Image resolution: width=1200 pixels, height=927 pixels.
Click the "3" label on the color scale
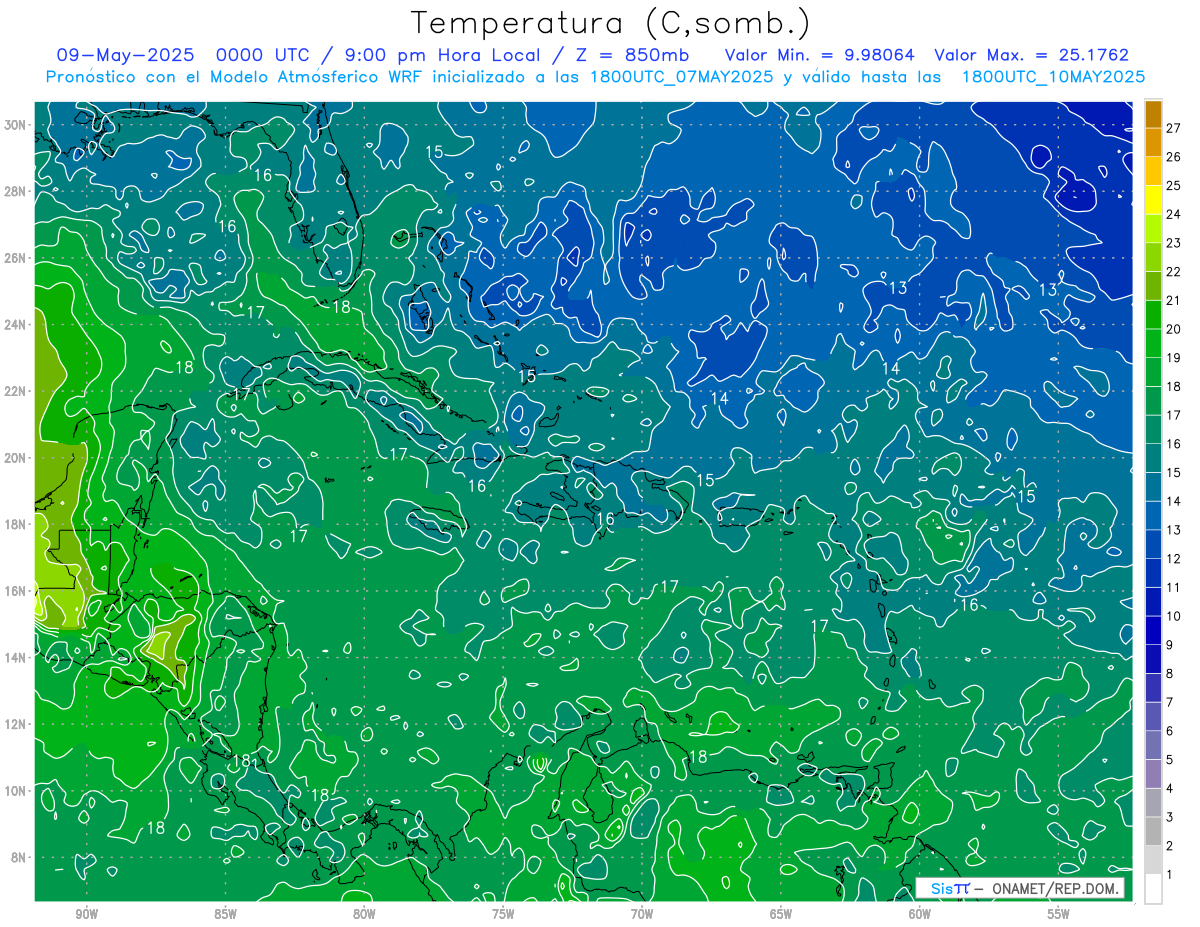point(1170,817)
